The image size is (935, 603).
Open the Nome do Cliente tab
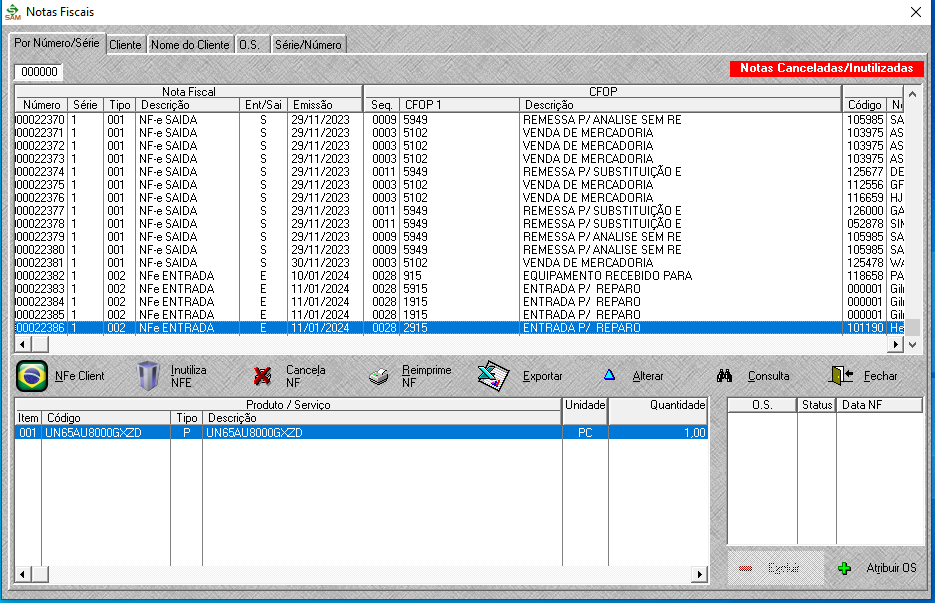coord(190,45)
